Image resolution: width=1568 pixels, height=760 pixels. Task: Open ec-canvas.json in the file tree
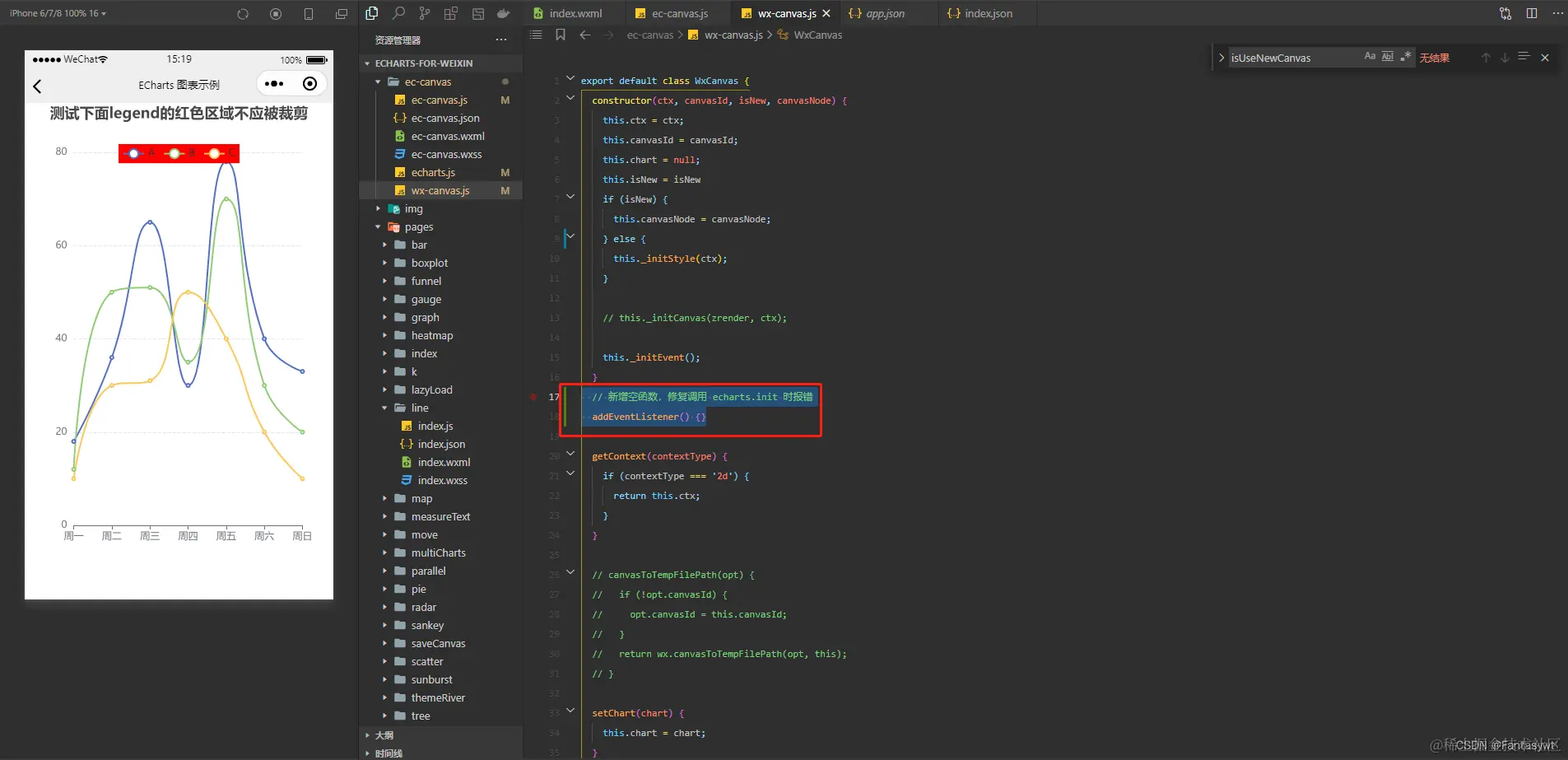[x=440, y=118]
